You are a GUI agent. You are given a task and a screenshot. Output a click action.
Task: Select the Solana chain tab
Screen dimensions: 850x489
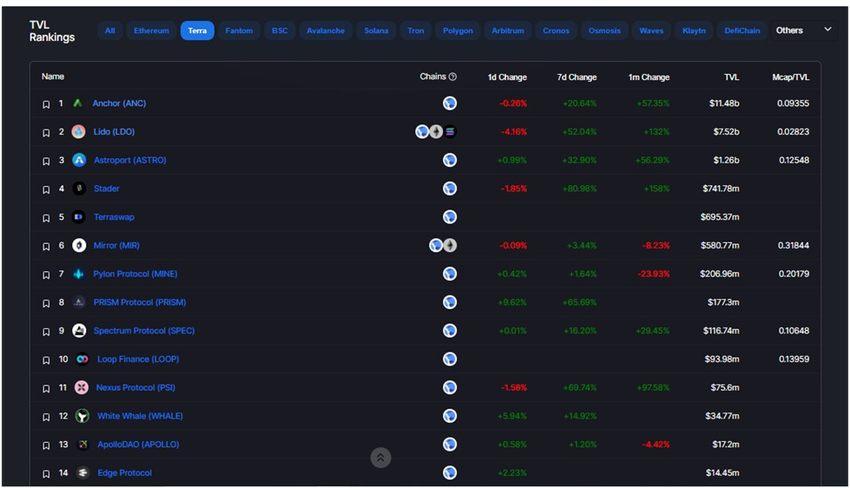(376, 30)
